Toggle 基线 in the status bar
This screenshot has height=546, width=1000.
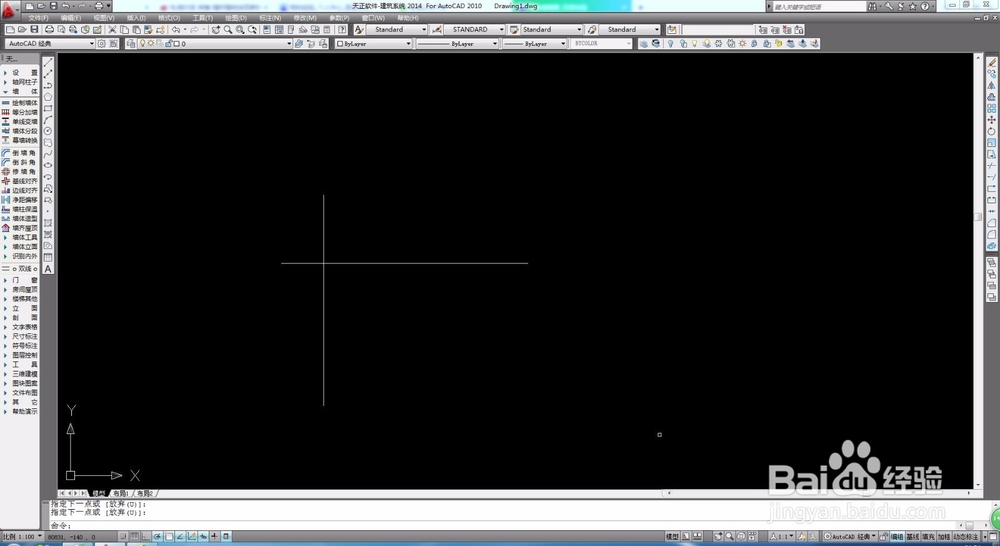tap(913, 537)
